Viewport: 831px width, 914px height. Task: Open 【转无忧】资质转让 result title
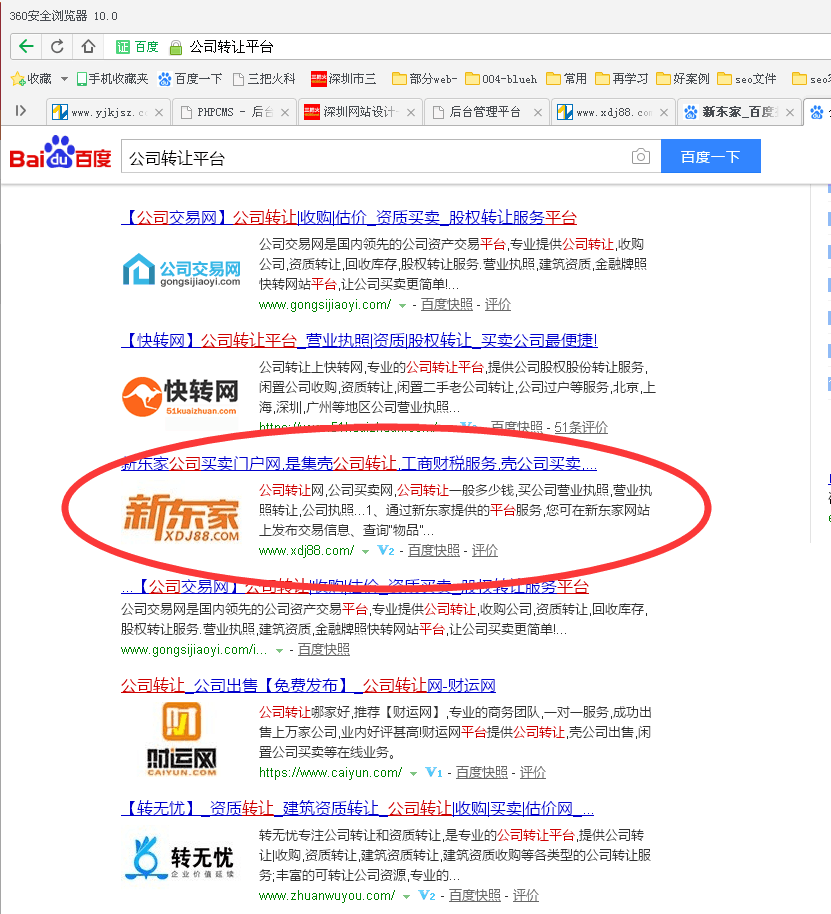pos(358,808)
